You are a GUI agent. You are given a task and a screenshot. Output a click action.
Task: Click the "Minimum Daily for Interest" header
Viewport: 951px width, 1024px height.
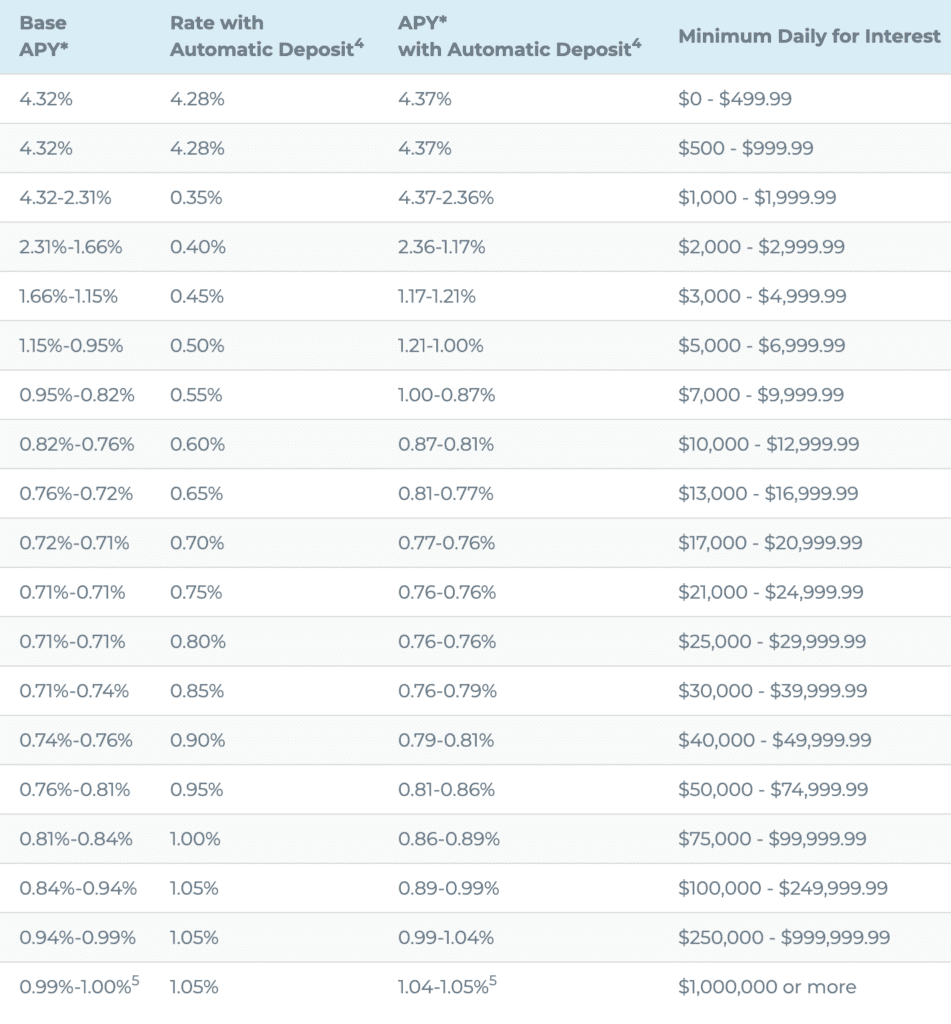click(809, 36)
